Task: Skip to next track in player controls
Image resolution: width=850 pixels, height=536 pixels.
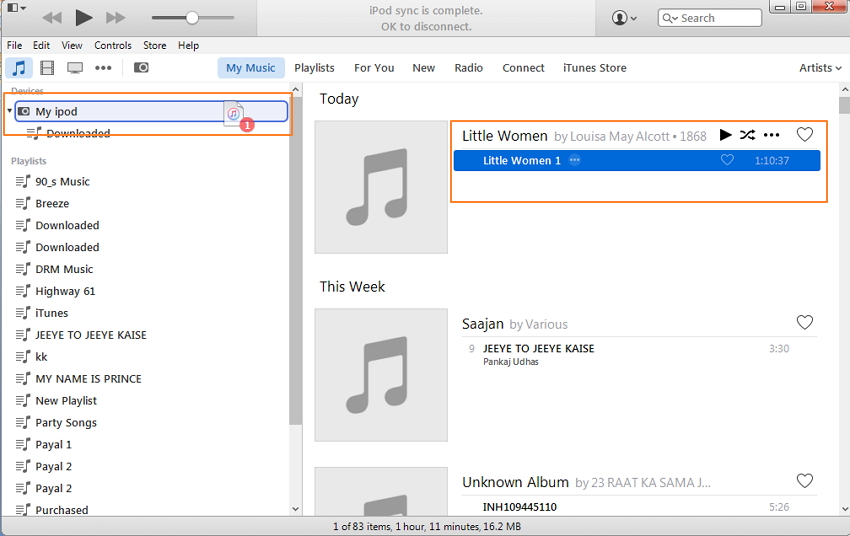Action: (x=115, y=18)
